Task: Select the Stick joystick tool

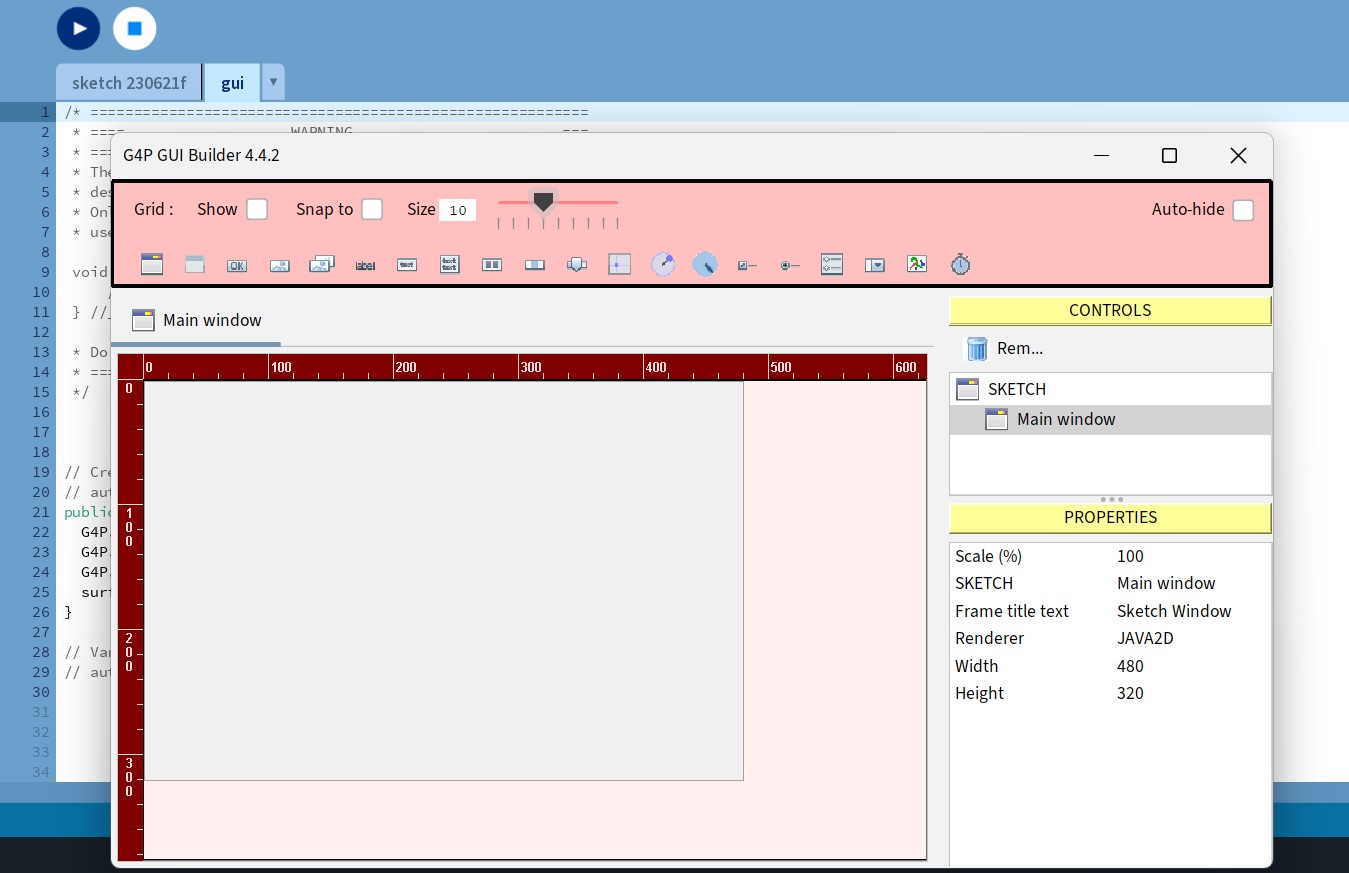Action: pos(705,264)
